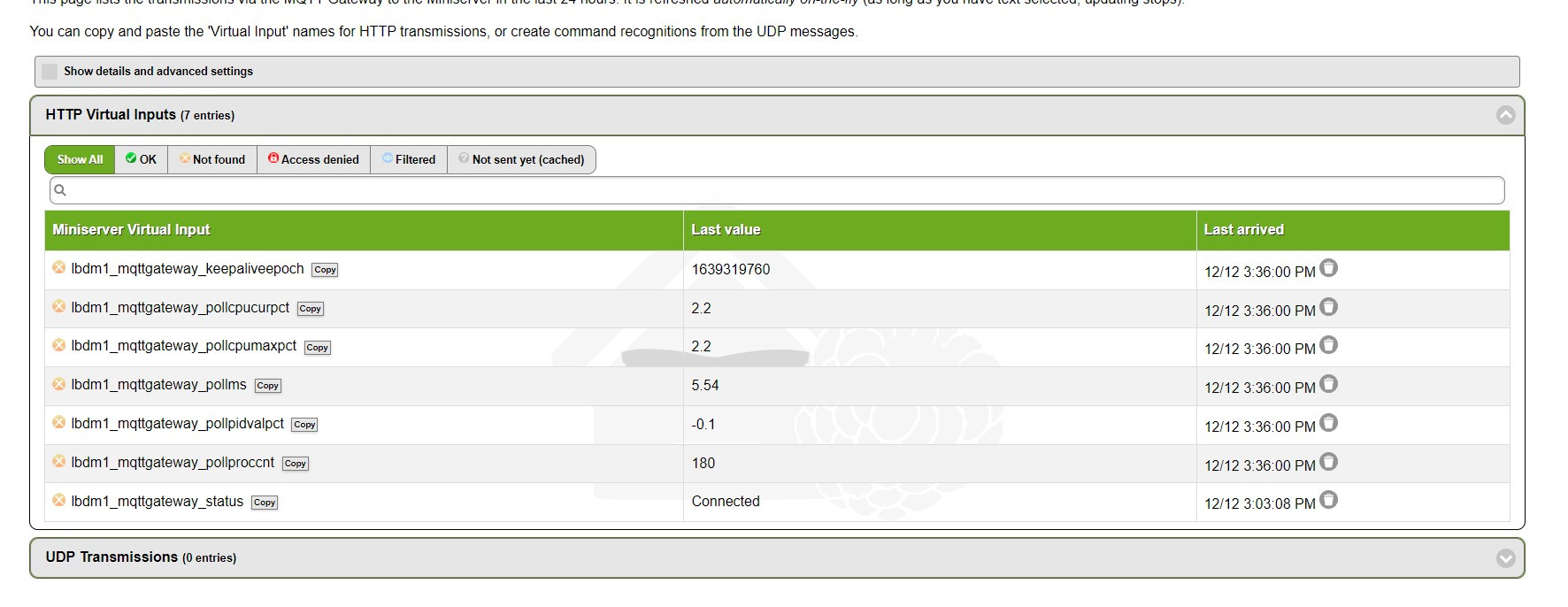Delete the pollcpucurpct entry with trash icon
The width and height of the screenshot is (1568, 607).
tap(1328, 307)
